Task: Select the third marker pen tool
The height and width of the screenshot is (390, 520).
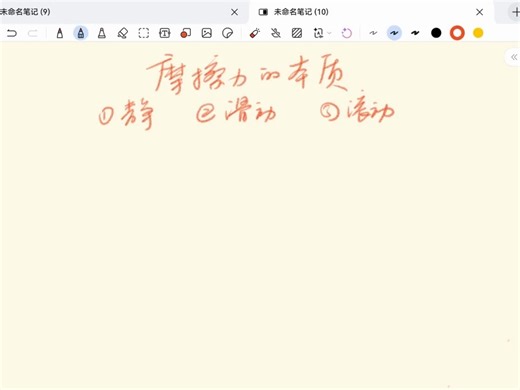Action: pyautogui.click(x=102, y=33)
